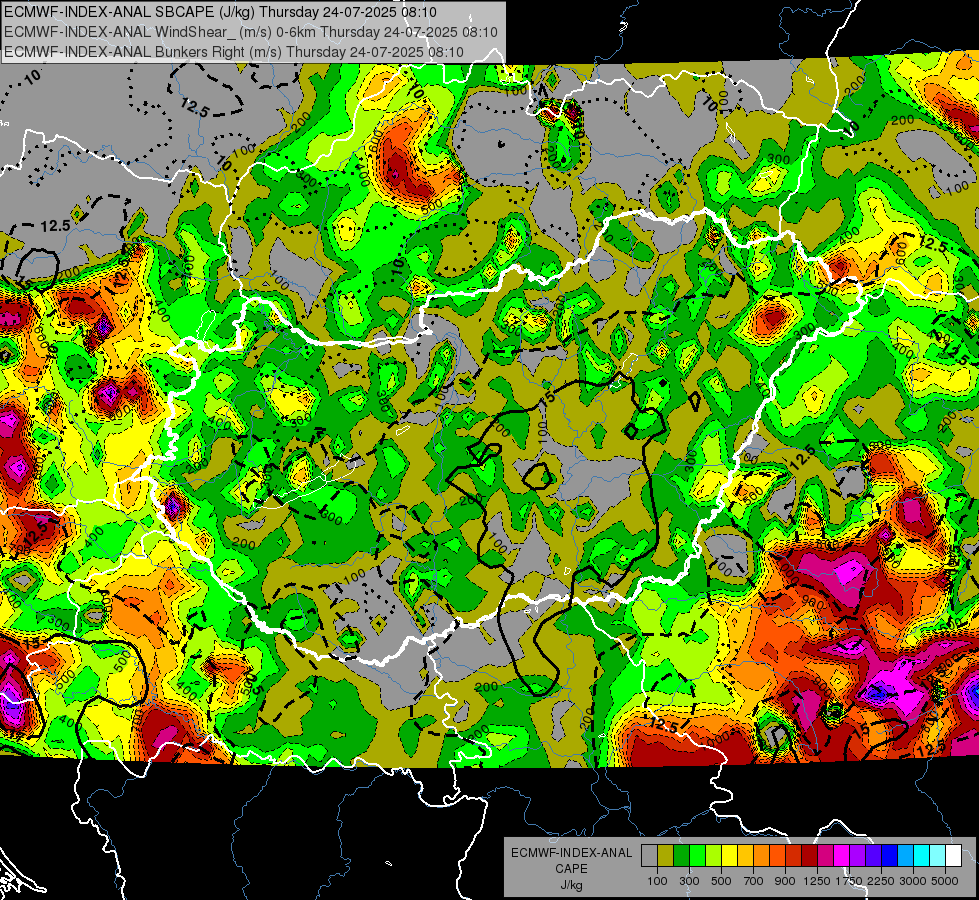The image size is (979, 900).
Task: Click the legend title ECMWF-INDEX-ANAL
Action: tap(571, 853)
